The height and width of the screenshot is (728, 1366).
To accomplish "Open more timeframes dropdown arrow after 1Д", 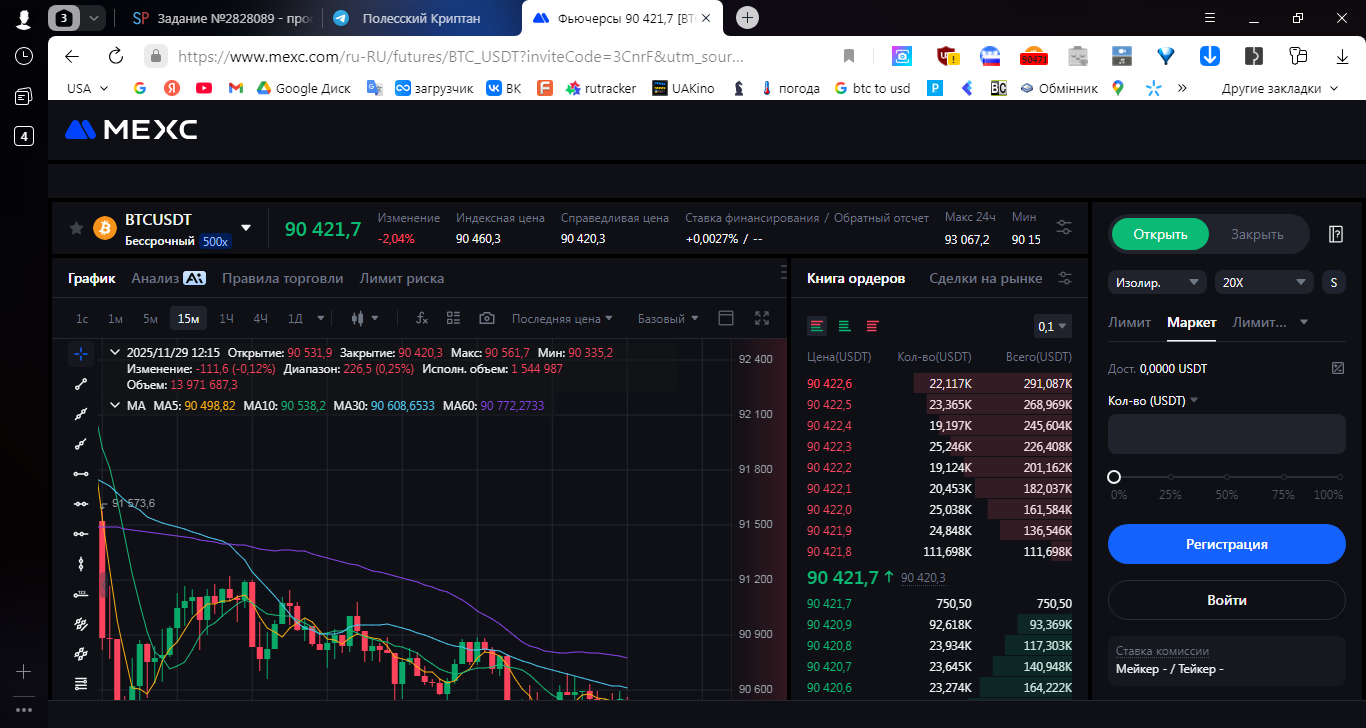I will (x=321, y=318).
